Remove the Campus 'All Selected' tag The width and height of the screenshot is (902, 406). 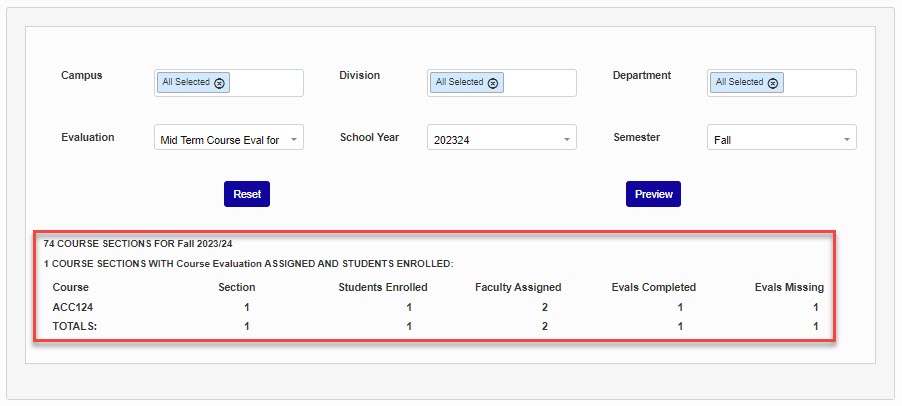(220, 83)
